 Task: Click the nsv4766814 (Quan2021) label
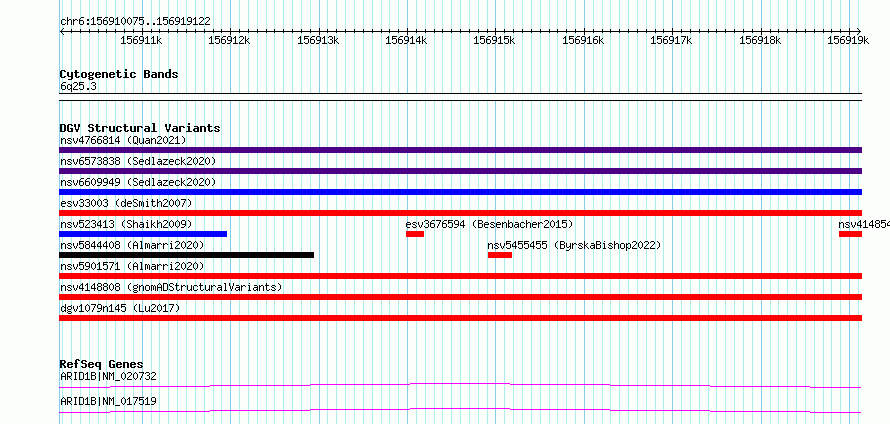[123, 140]
